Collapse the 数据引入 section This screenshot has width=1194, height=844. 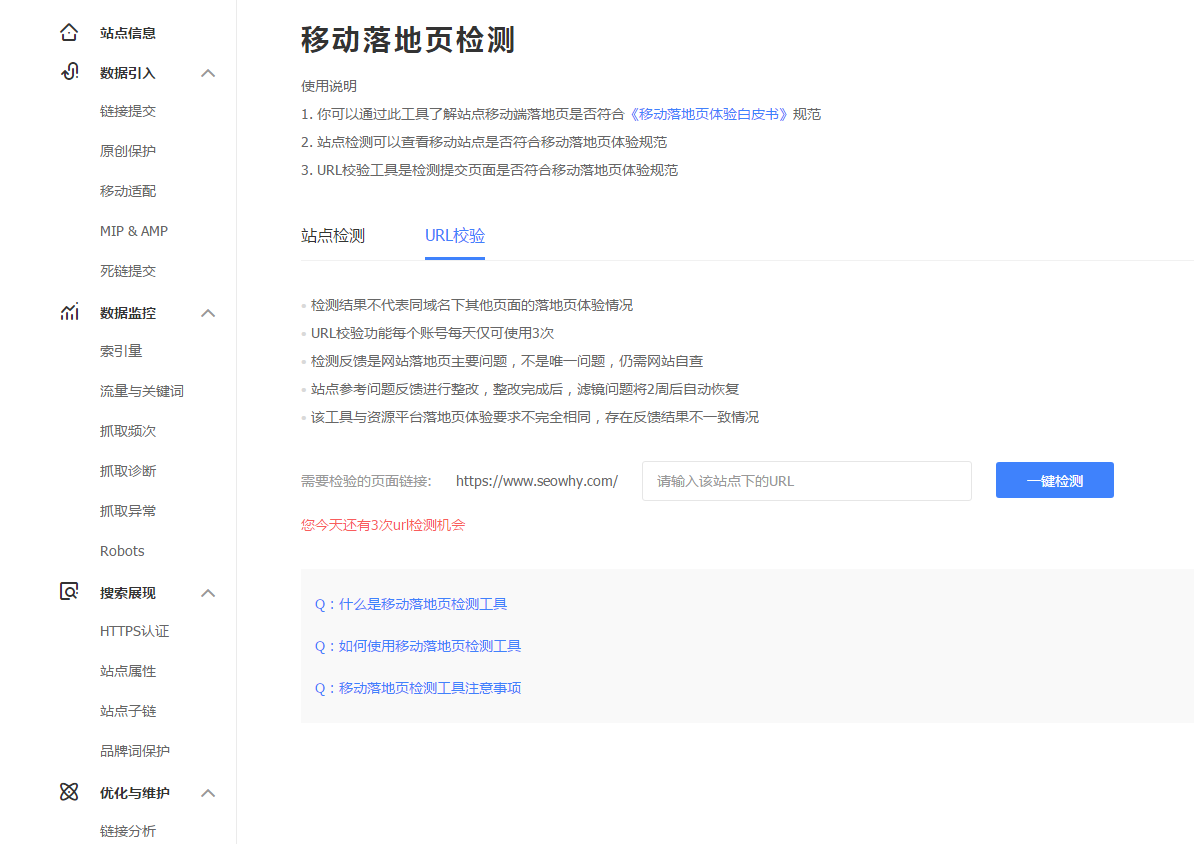pos(208,72)
